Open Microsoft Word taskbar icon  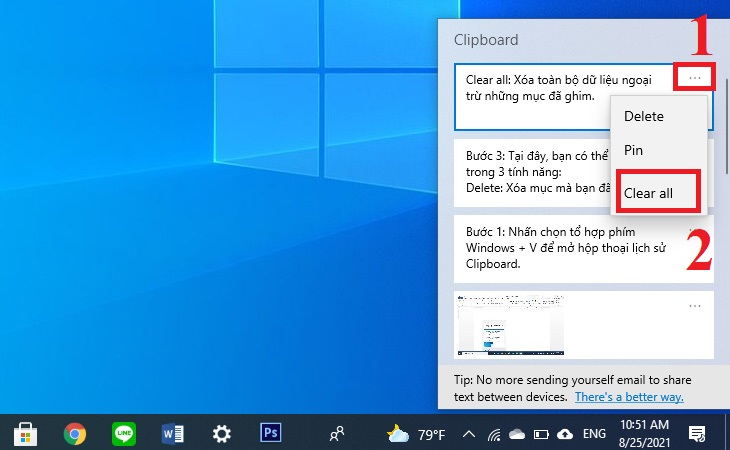click(x=172, y=434)
